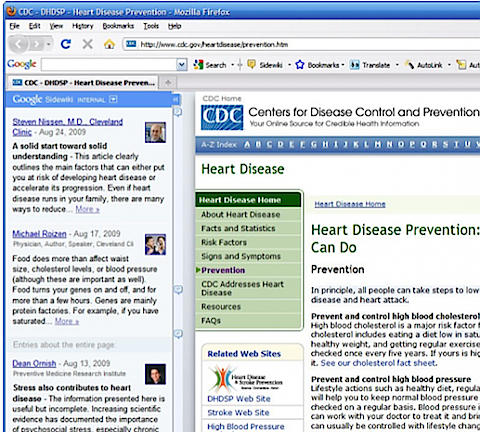This screenshot has width=480, height=432.
Task: Click the Back navigation arrow
Action: click(19, 44)
